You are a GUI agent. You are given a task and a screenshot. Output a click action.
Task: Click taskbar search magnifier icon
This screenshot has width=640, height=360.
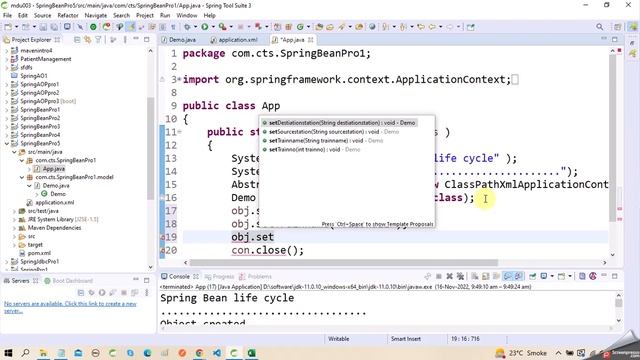pyautogui.click(x=25, y=353)
